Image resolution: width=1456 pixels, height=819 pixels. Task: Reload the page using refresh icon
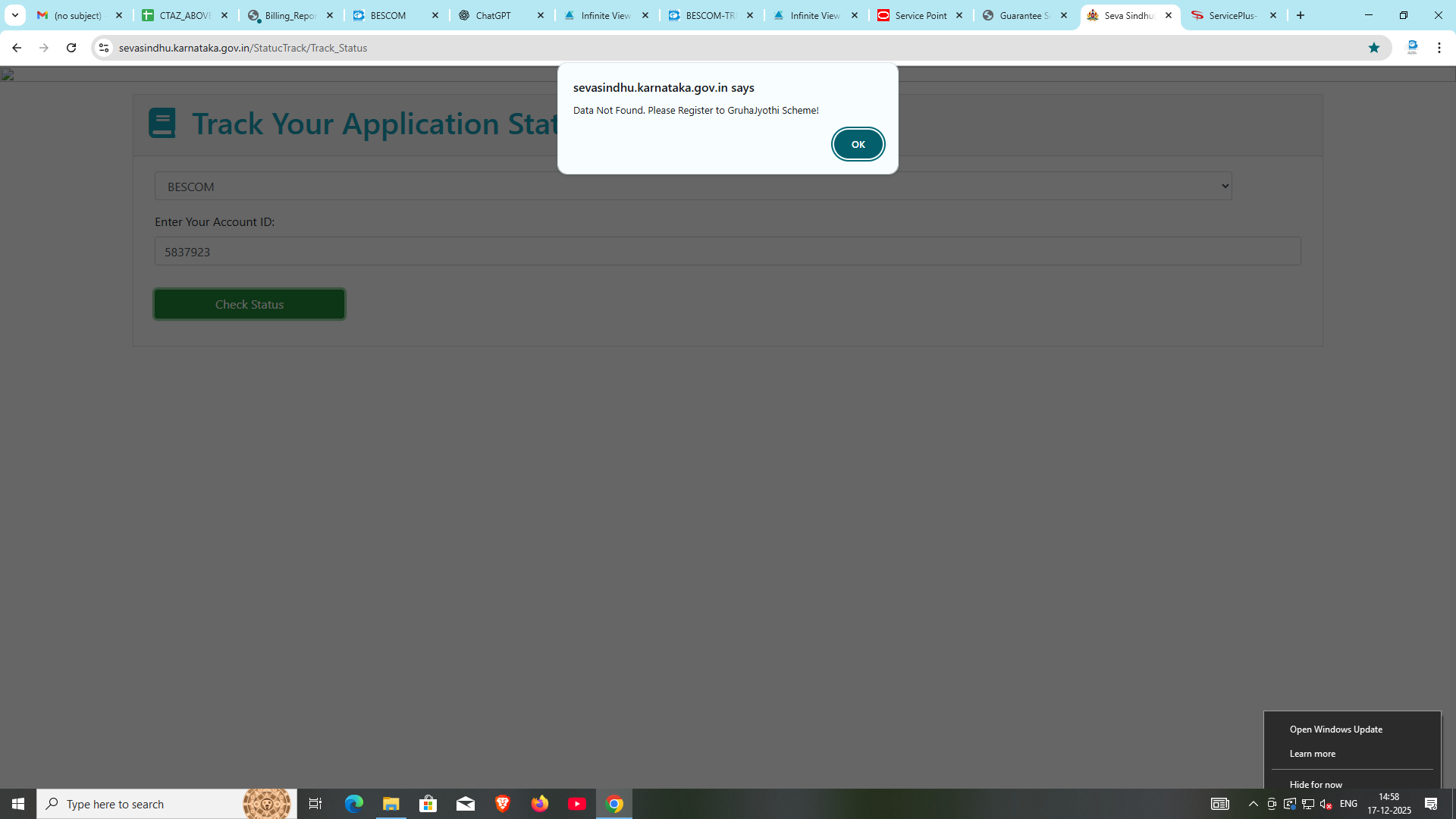point(71,48)
